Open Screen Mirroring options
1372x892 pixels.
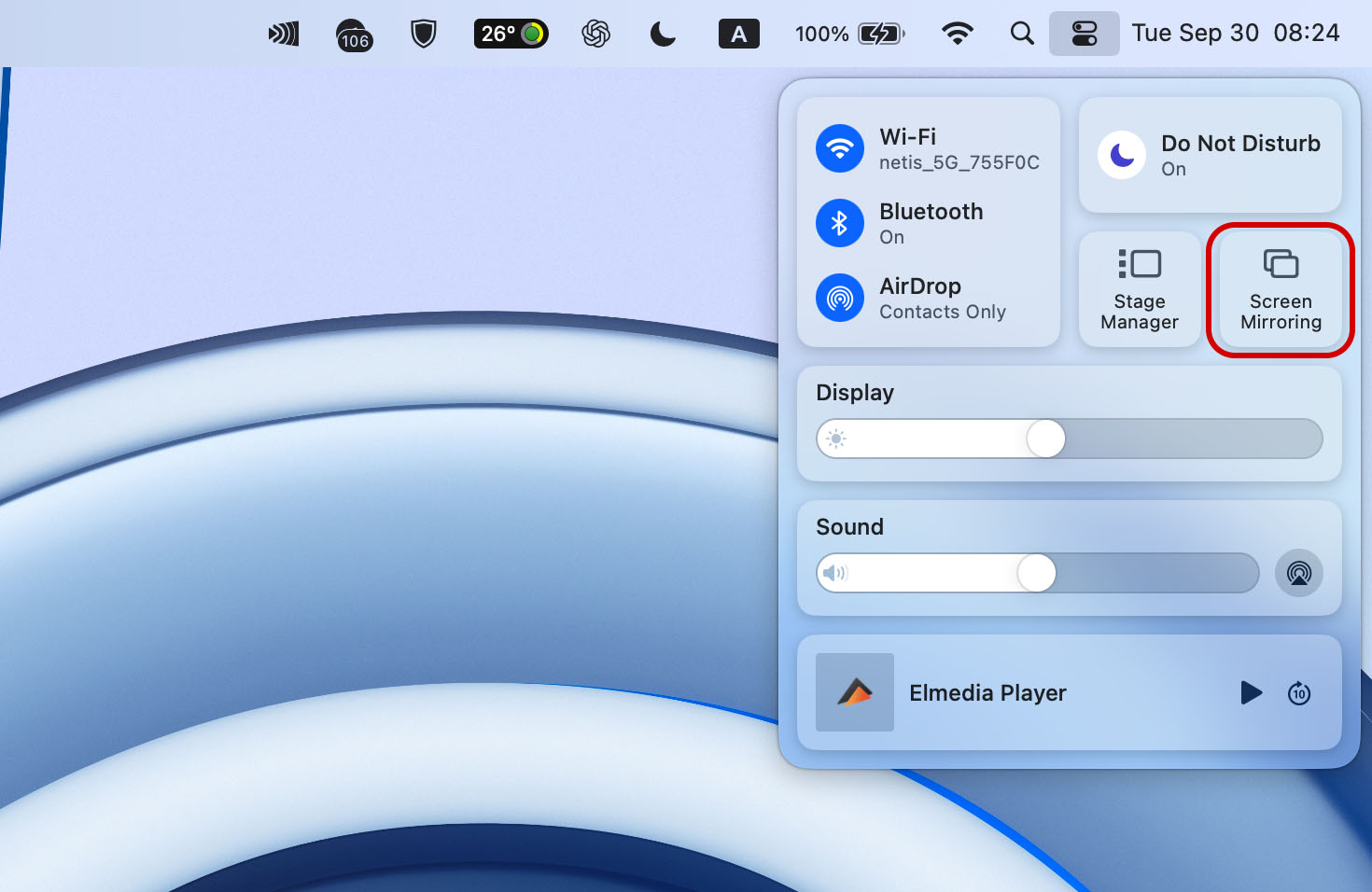click(x=1281, y=289)
